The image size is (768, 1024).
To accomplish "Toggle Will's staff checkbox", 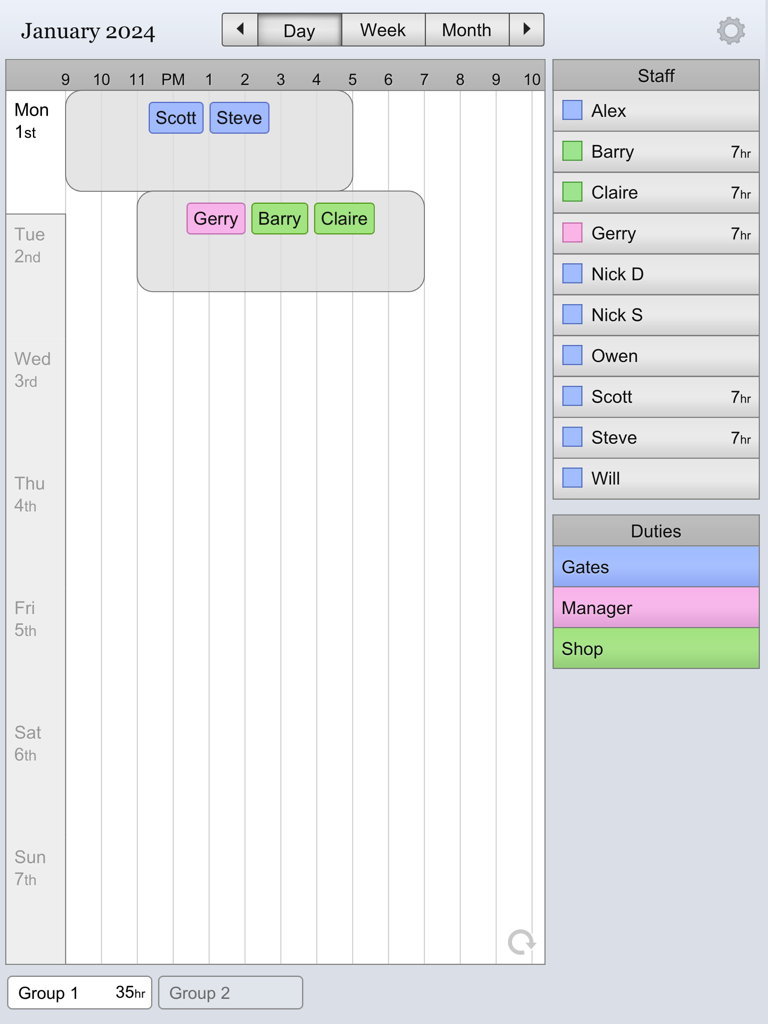I will tap(571, 478).
